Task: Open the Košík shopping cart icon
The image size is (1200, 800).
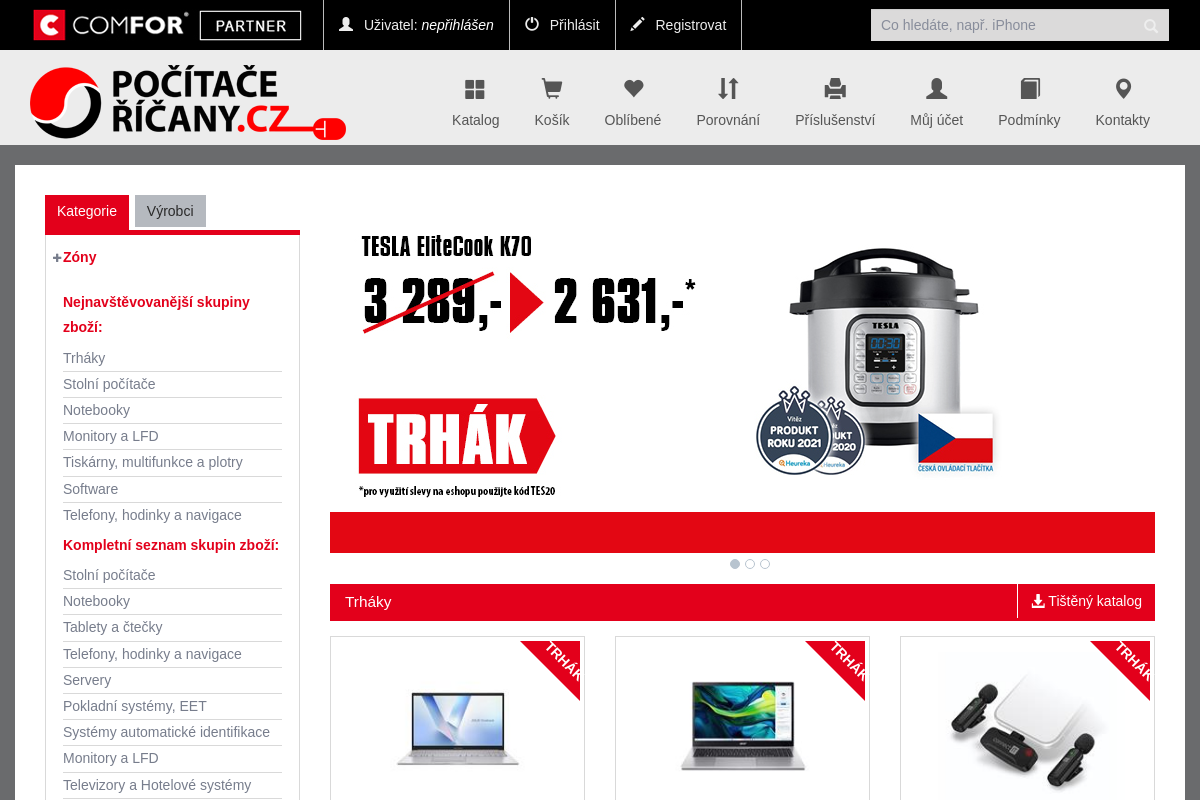Action: tap(551, 89)
